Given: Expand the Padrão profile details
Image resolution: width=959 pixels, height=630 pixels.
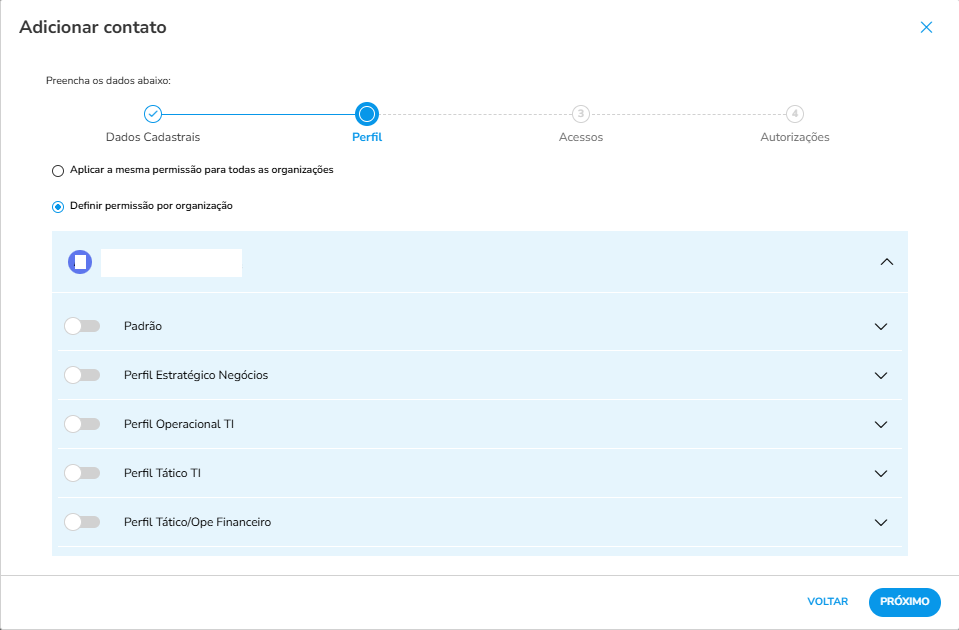Looking at the screenshot, I should tap(881, 327).
